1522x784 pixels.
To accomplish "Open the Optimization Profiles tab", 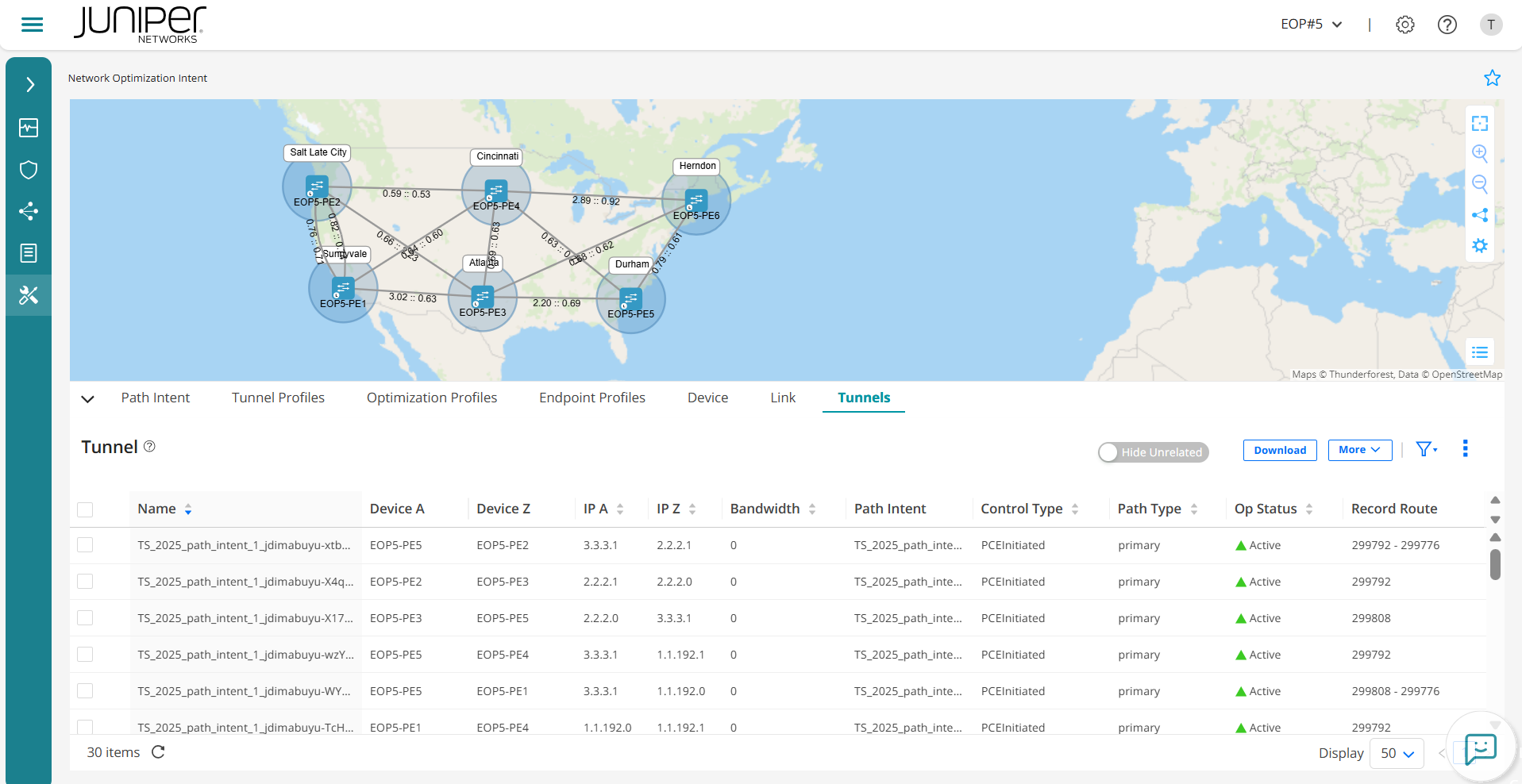I will coord(431,398).
